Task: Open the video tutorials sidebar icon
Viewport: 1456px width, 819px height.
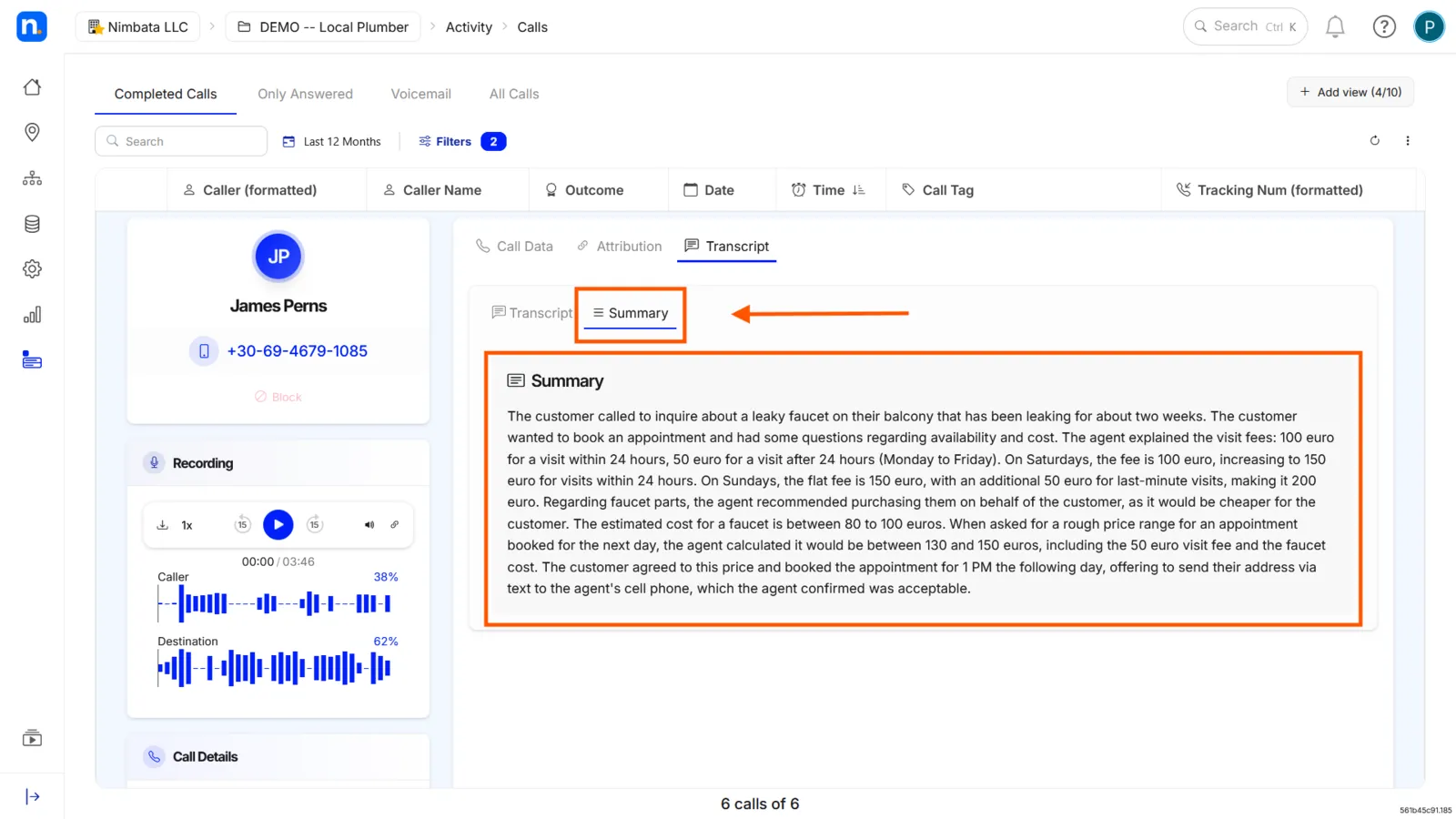Action: pos(32,738)
